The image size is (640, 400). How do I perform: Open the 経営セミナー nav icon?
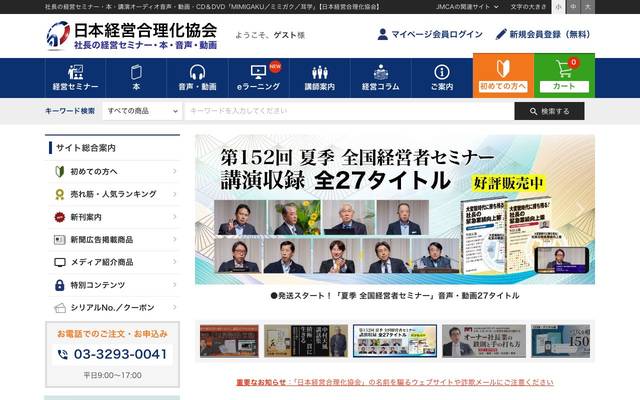[76, 72]
